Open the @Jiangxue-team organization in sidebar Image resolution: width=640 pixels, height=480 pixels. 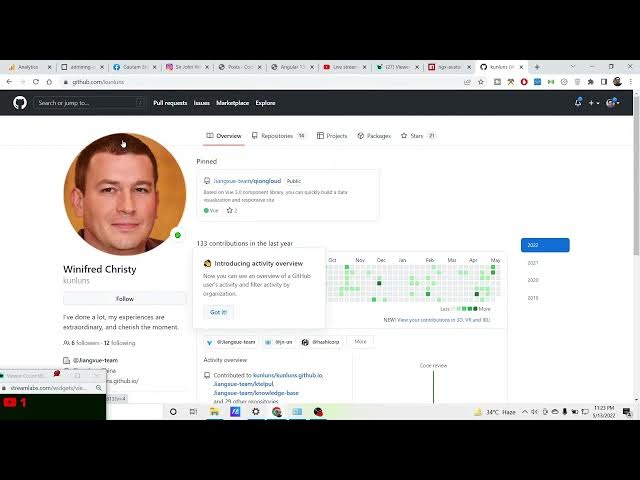click(95, 360)
